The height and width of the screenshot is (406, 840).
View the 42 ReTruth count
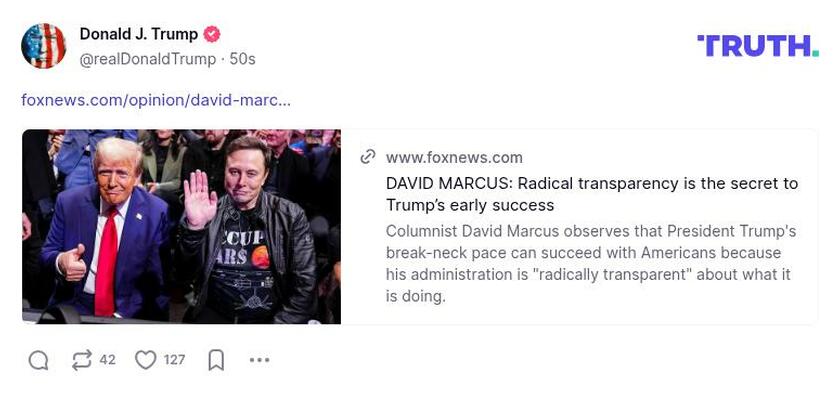pos(107,360)
